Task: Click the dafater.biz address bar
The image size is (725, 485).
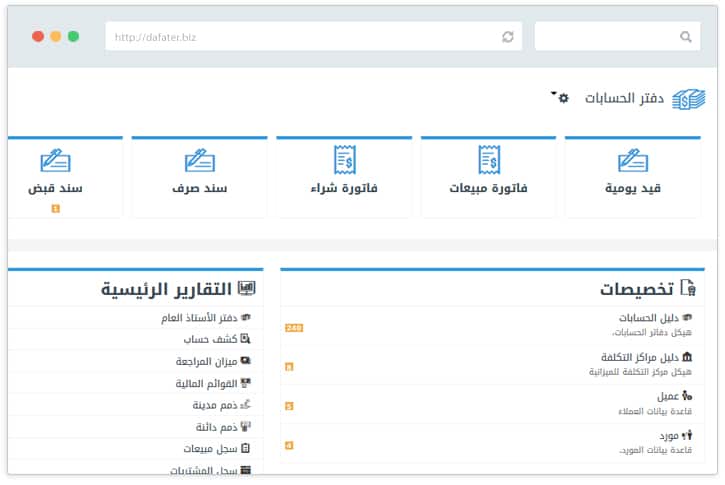Action: coord(300,37)
